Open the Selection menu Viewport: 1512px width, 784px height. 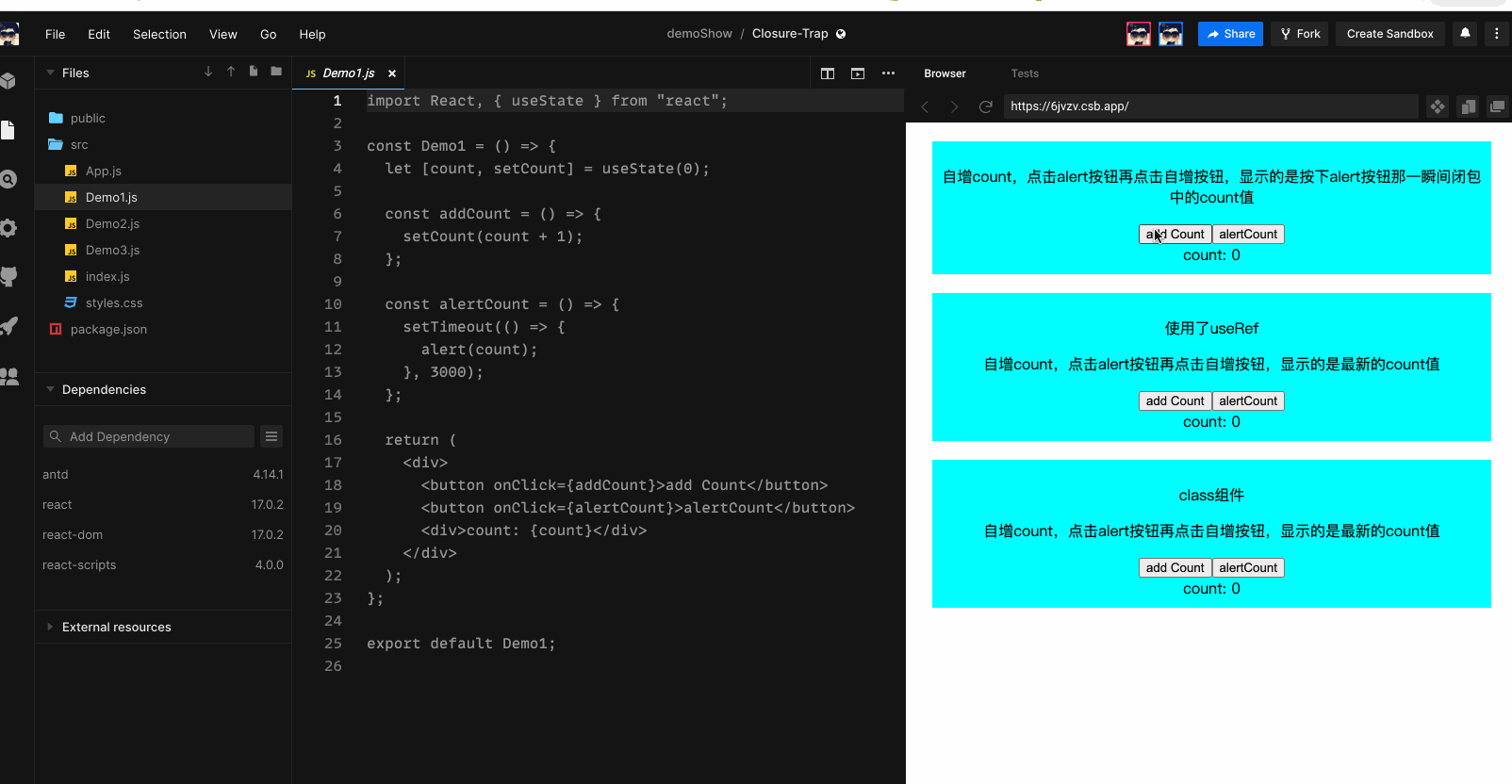[159, 34]
